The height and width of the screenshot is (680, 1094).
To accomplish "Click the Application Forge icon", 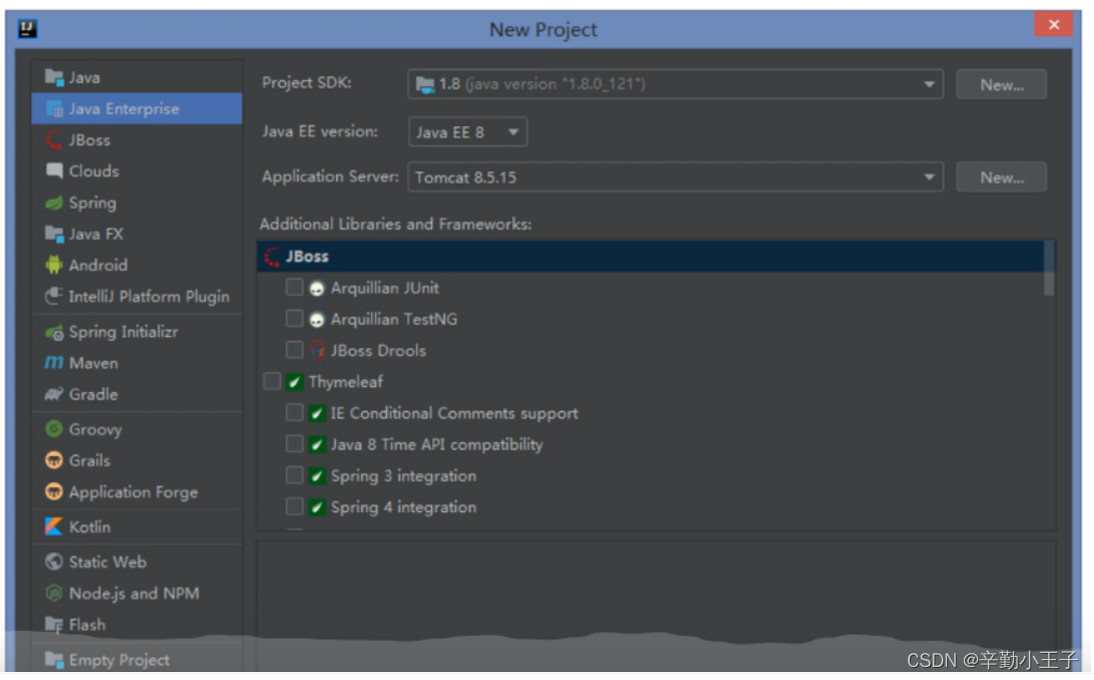I will 54,492.
